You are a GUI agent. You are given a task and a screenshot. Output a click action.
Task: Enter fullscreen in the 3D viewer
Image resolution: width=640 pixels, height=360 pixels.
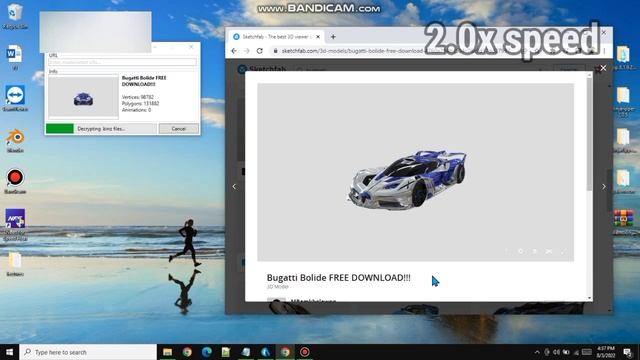(x=564, y=251)
